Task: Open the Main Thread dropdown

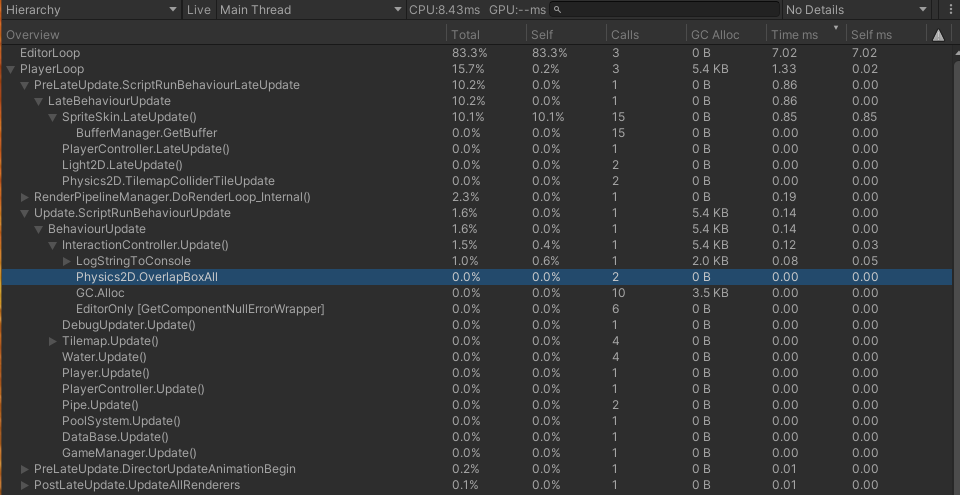Action: (311, 10)
